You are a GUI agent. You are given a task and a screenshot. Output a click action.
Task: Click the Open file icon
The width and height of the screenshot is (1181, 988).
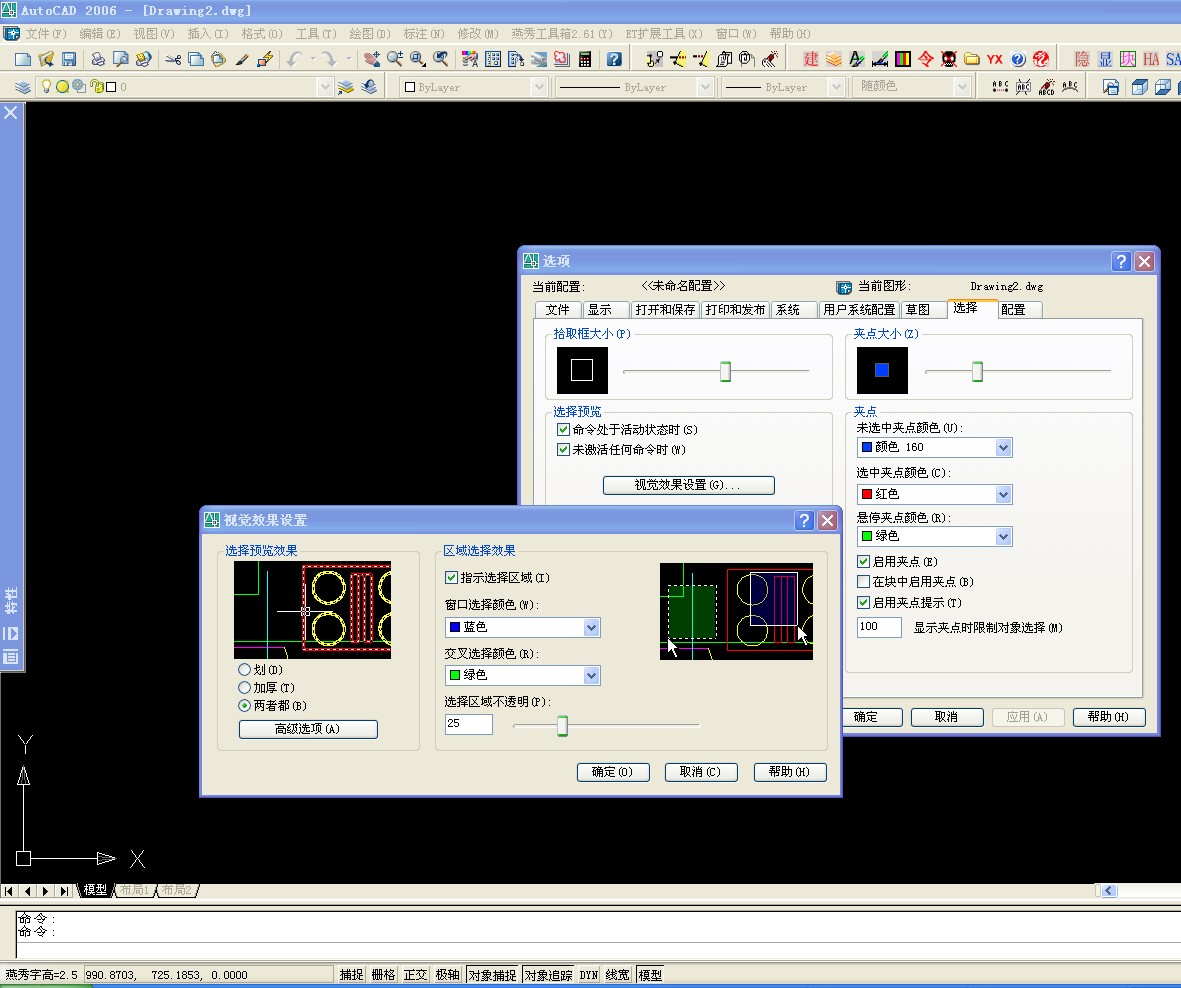(46, 59)
